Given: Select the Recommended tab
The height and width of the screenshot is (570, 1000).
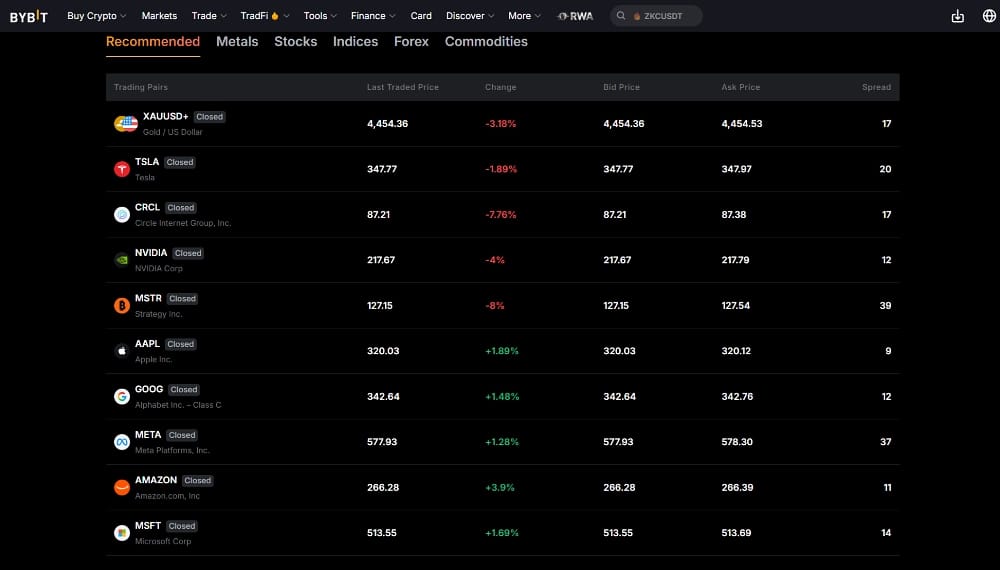Looking at the screenshot, I should point(153,42).
